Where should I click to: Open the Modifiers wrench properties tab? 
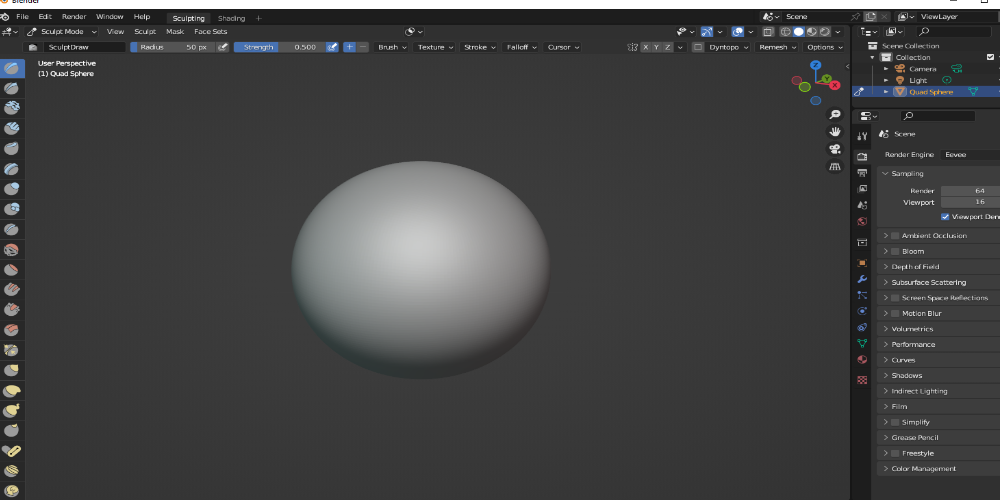(862, 279)
